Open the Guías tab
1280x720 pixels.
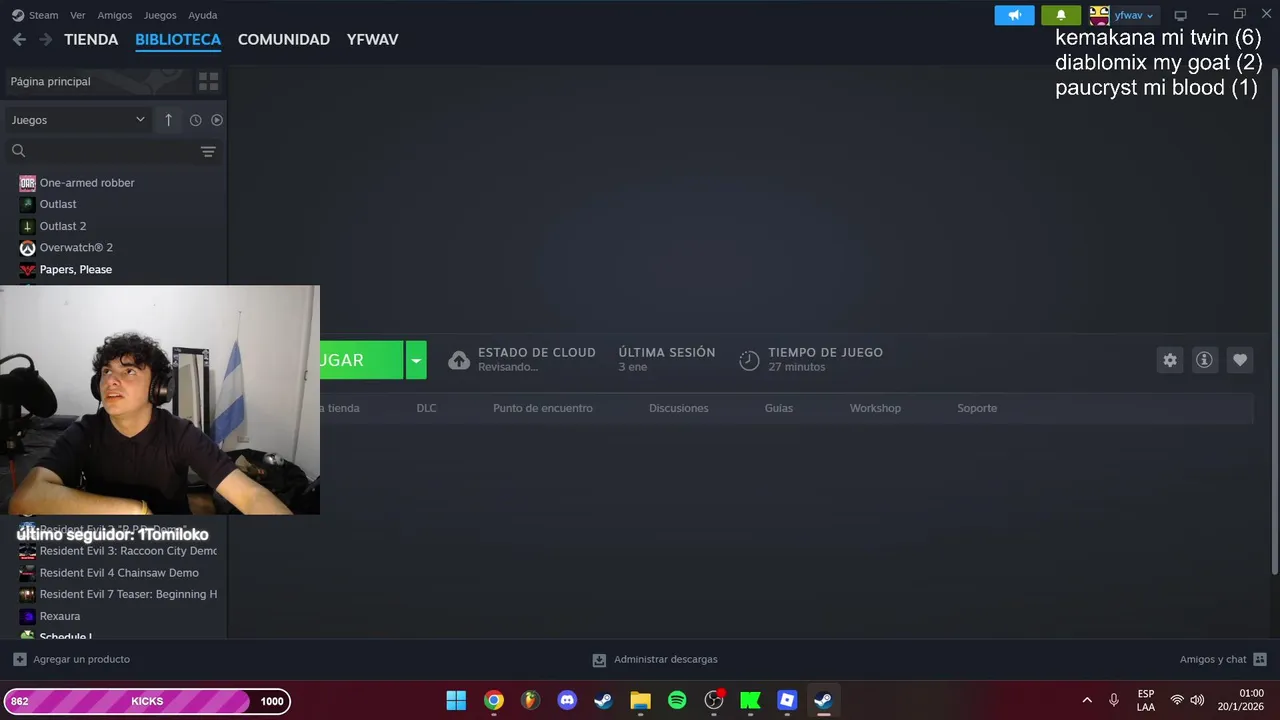[779, 408]
